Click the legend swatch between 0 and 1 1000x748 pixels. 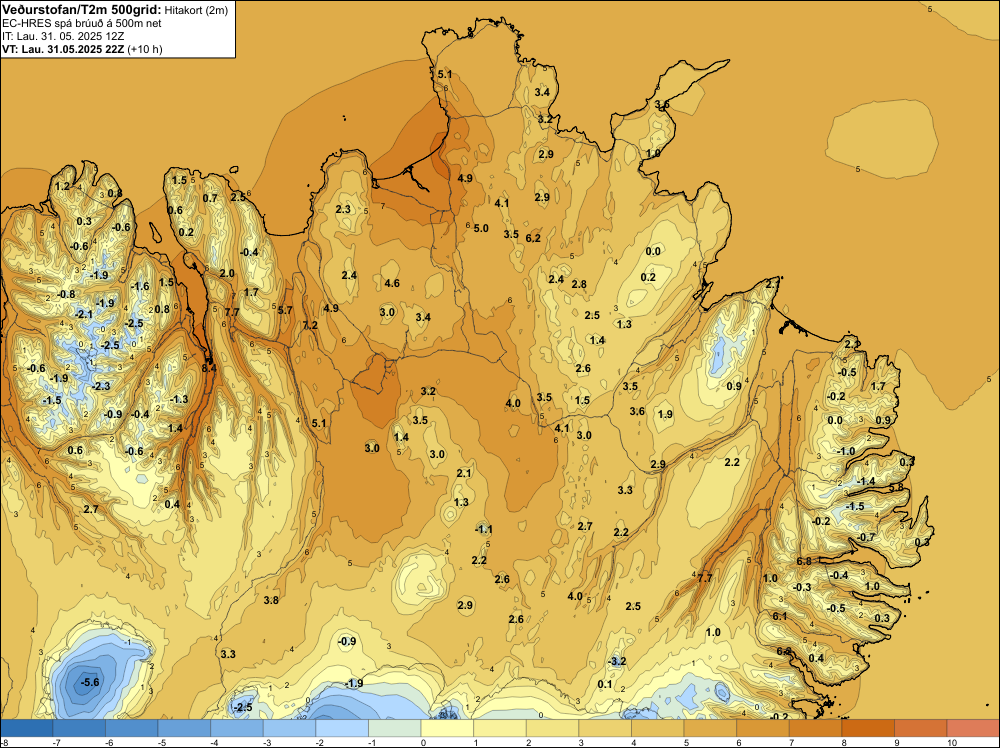pos(447,728)
